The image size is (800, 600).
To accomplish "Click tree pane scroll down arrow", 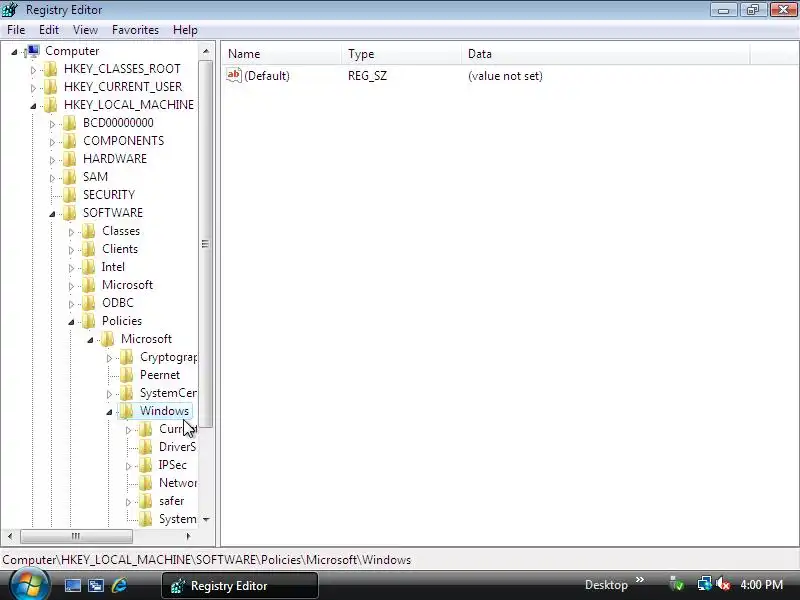I will pyautogui.click(x=206, y=519).
